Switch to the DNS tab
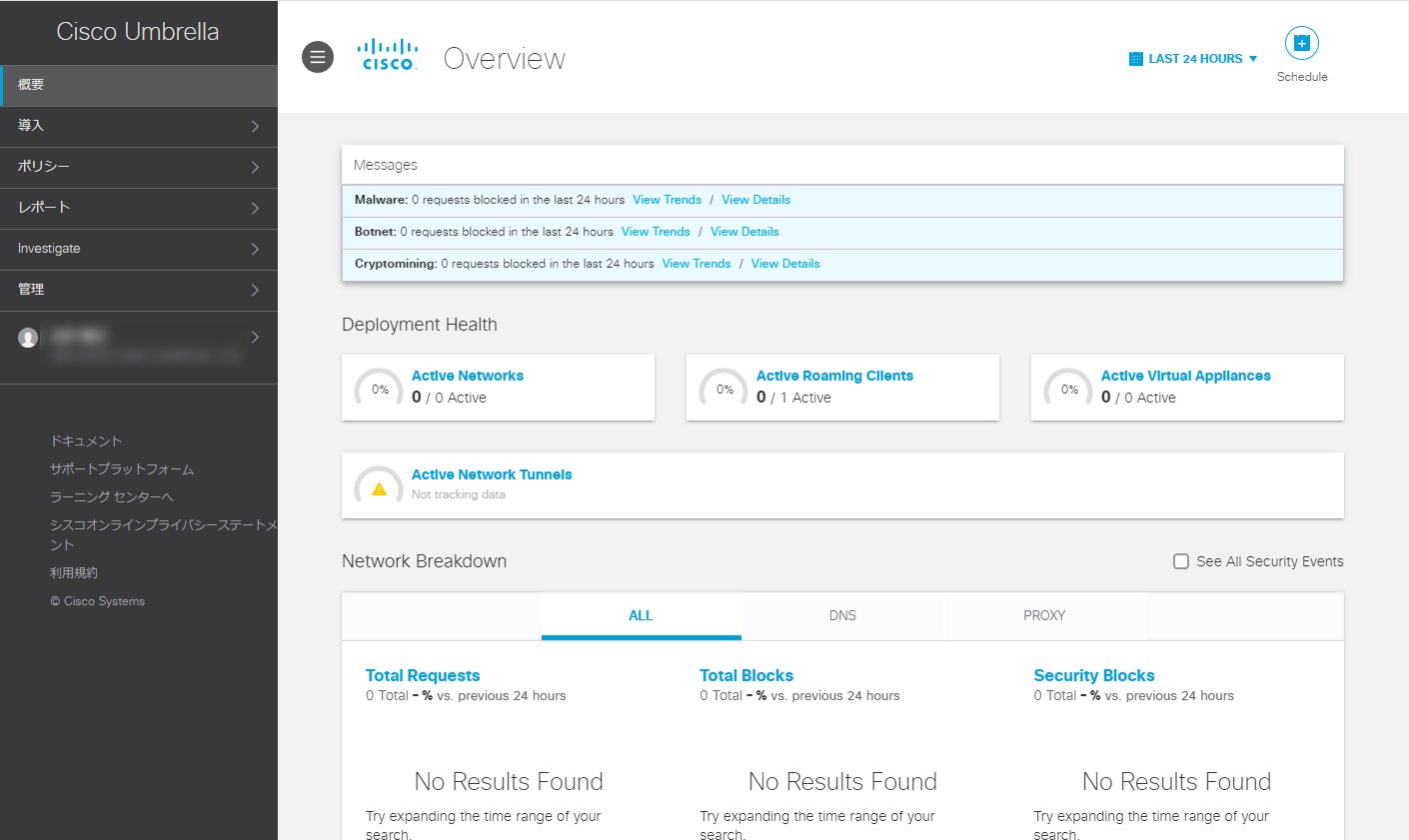The height and width of the screenshot is (840, 1409). pyautogui.click(x=842, y=615)
